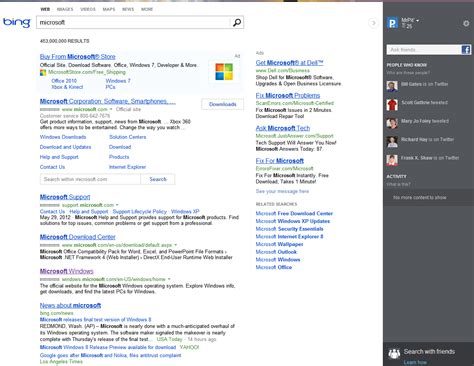Expand arrow next to support.microsoft.com URL
Viewport: 474px width, 366px height.
click(x=117, y=205)
